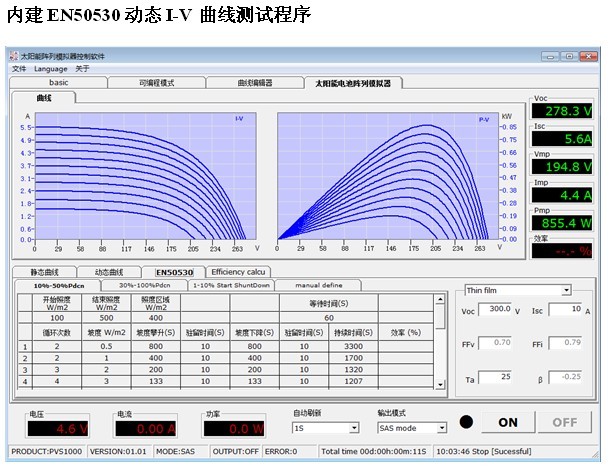Screen dimensions: 616x471
Task: Select the 30%-100%Pdcn sub-tab
Action: pos(143,285)
